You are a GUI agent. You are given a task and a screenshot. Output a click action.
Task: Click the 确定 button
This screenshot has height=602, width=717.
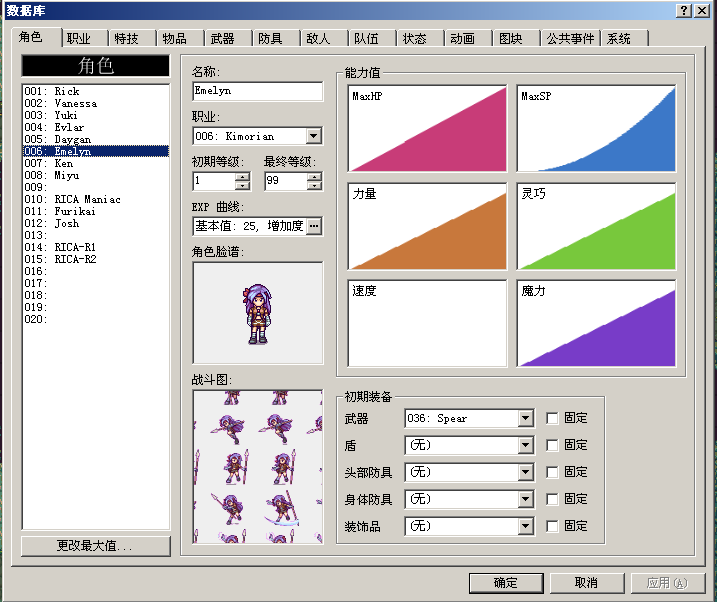click(x=506, y=583)
